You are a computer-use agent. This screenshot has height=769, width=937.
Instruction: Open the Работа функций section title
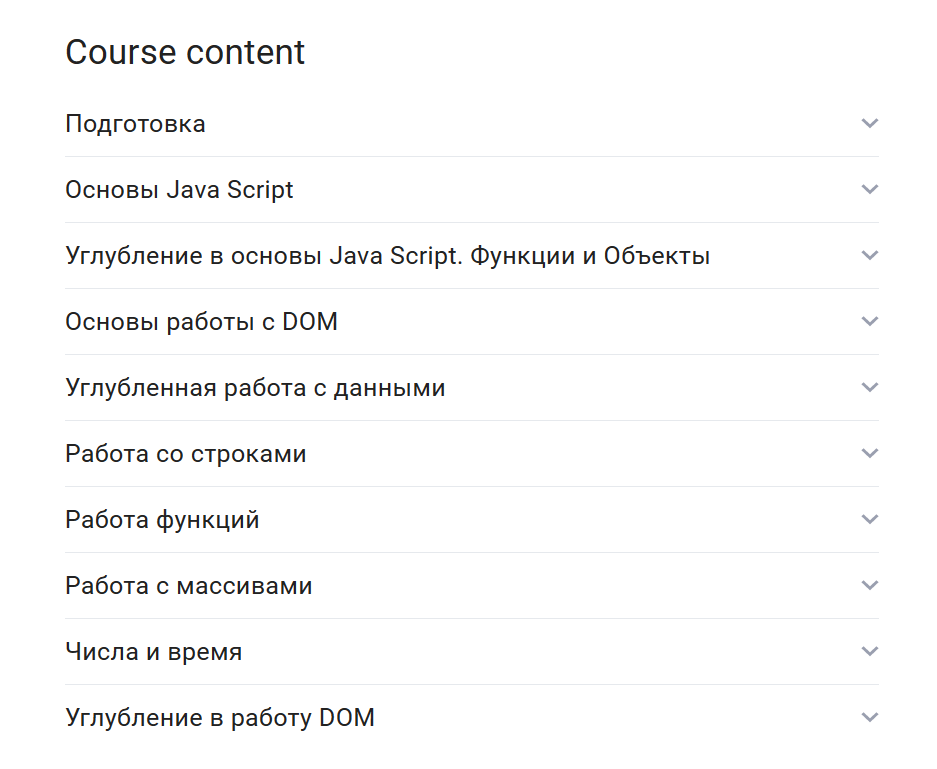162,520
